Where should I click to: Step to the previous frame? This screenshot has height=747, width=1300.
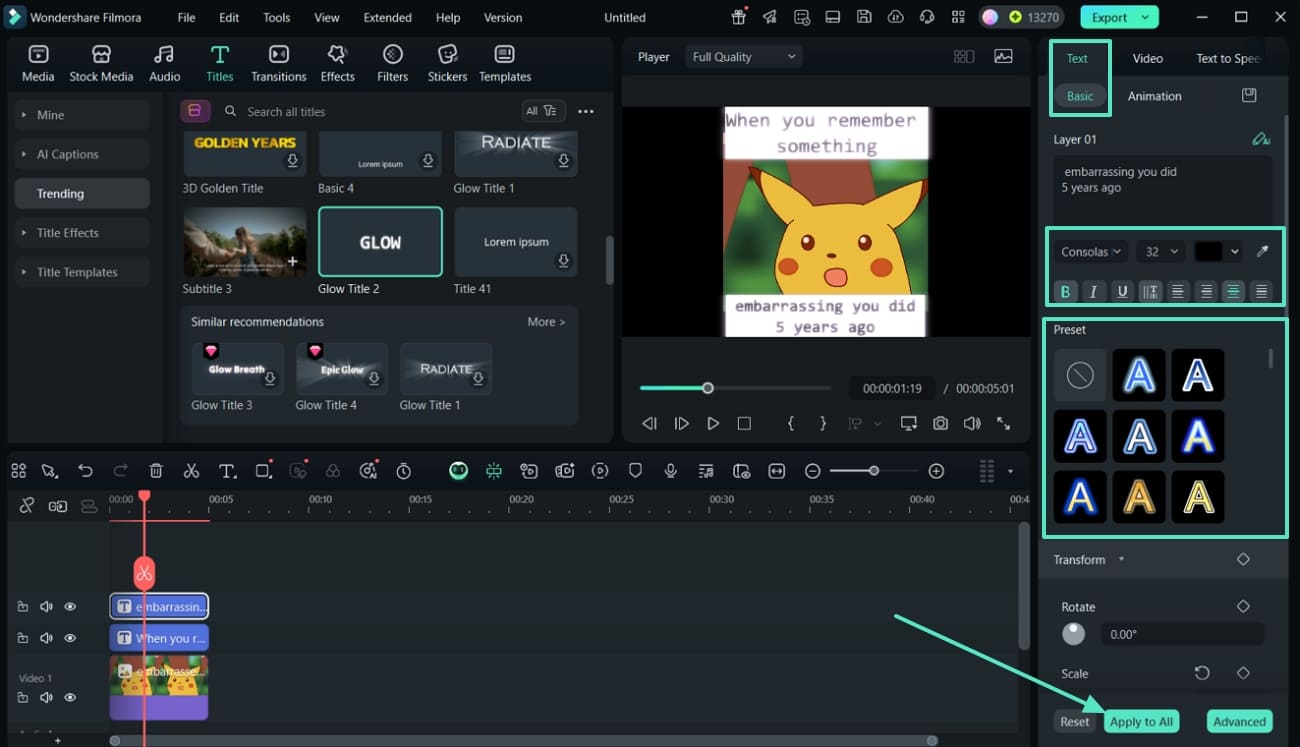[649, 424]
